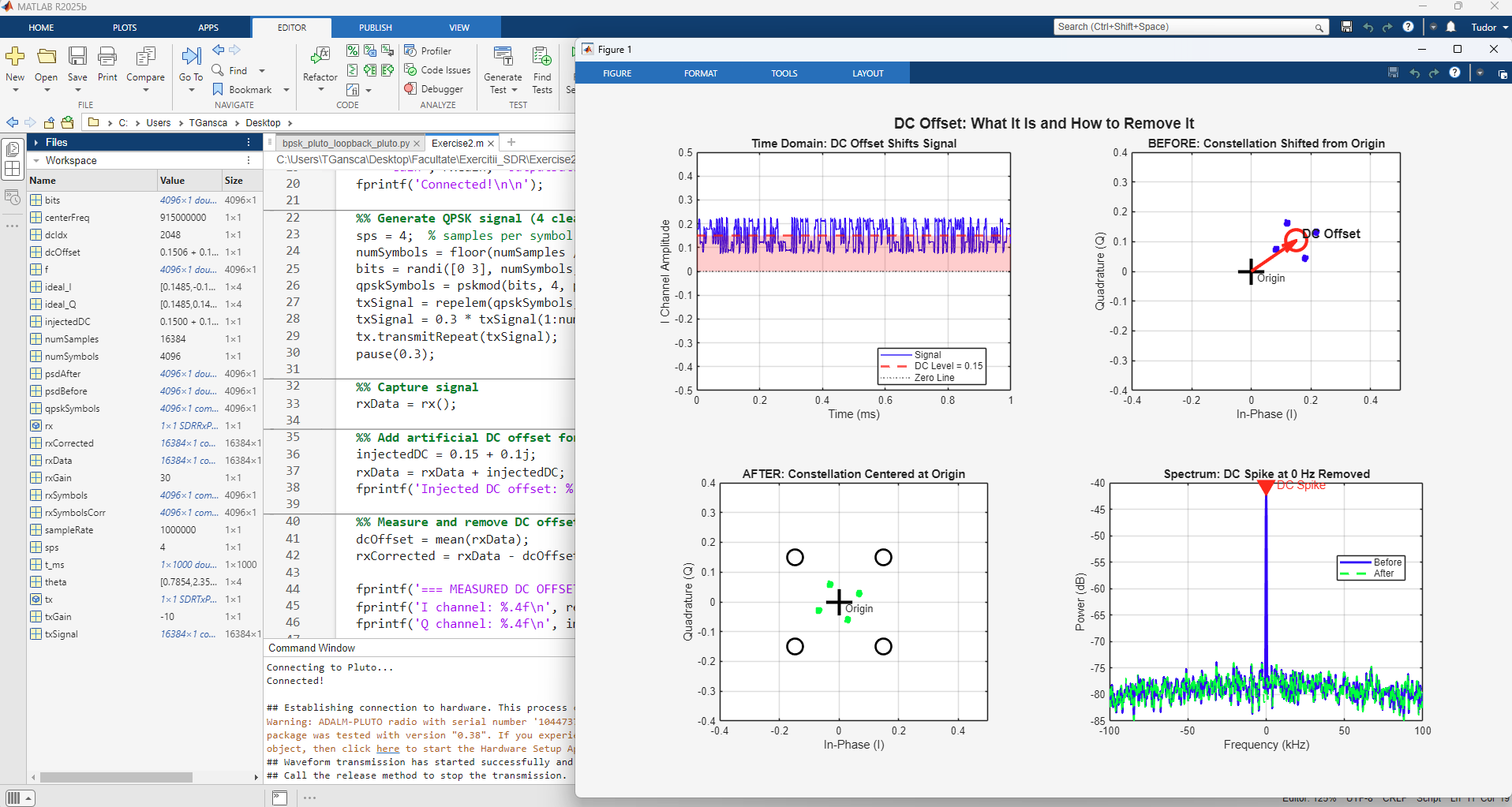The image size is (1512, 807).
Task: Open the FORMAT menu in Figure 1
Action: click(x=700, y=73)
